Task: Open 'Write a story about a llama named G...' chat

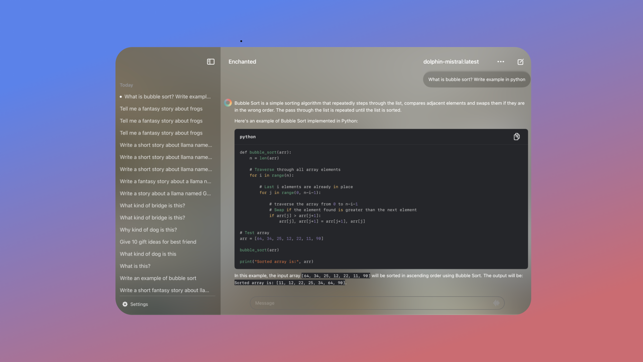Action: 165,194
